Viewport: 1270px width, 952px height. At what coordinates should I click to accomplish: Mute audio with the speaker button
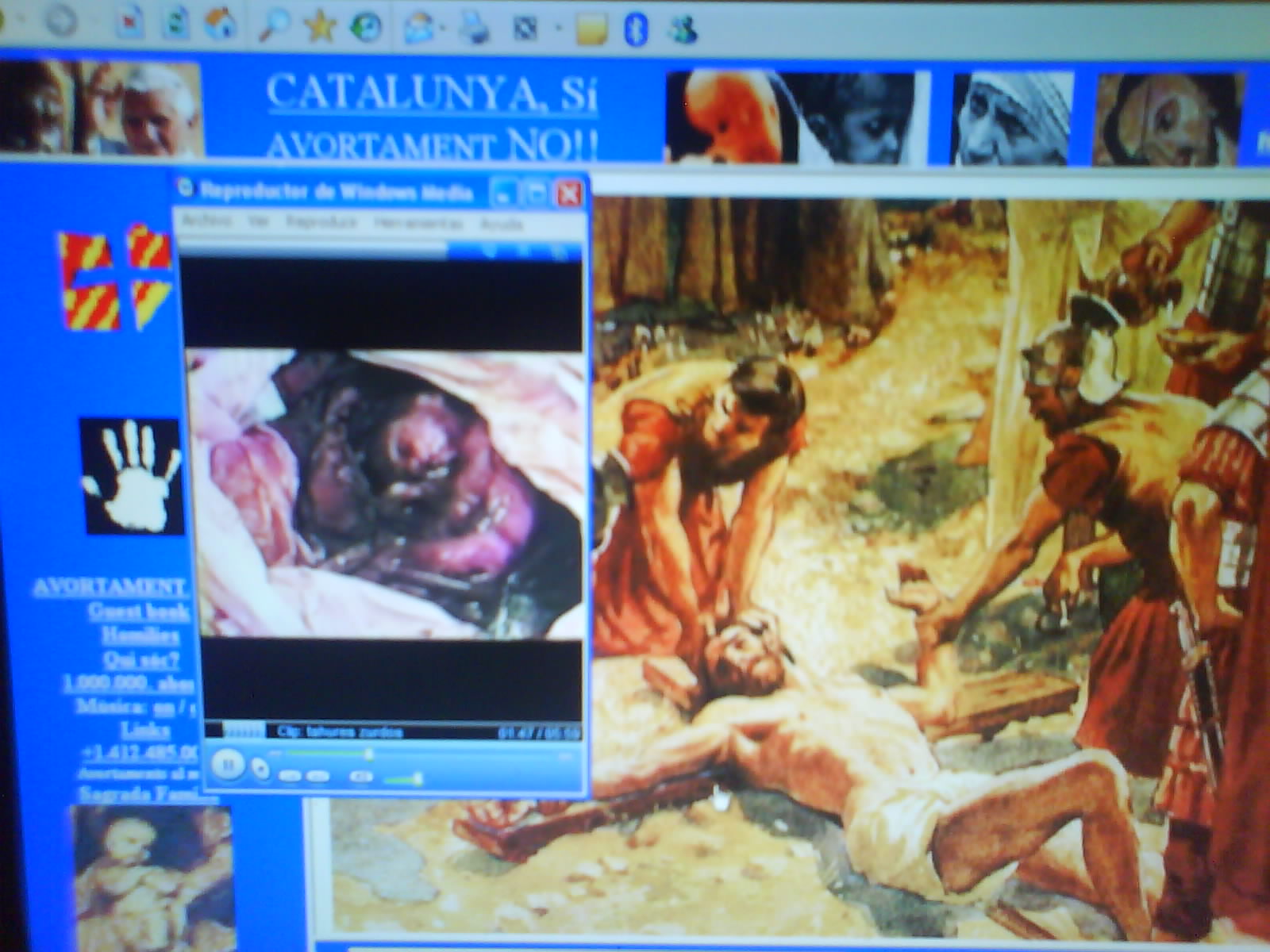point(360,777)
